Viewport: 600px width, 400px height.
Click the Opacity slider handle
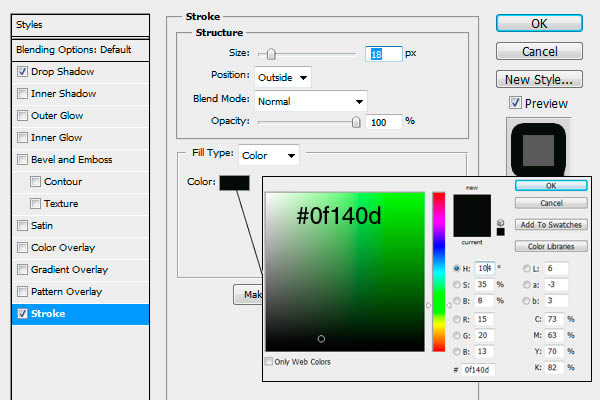click(356, 121)
